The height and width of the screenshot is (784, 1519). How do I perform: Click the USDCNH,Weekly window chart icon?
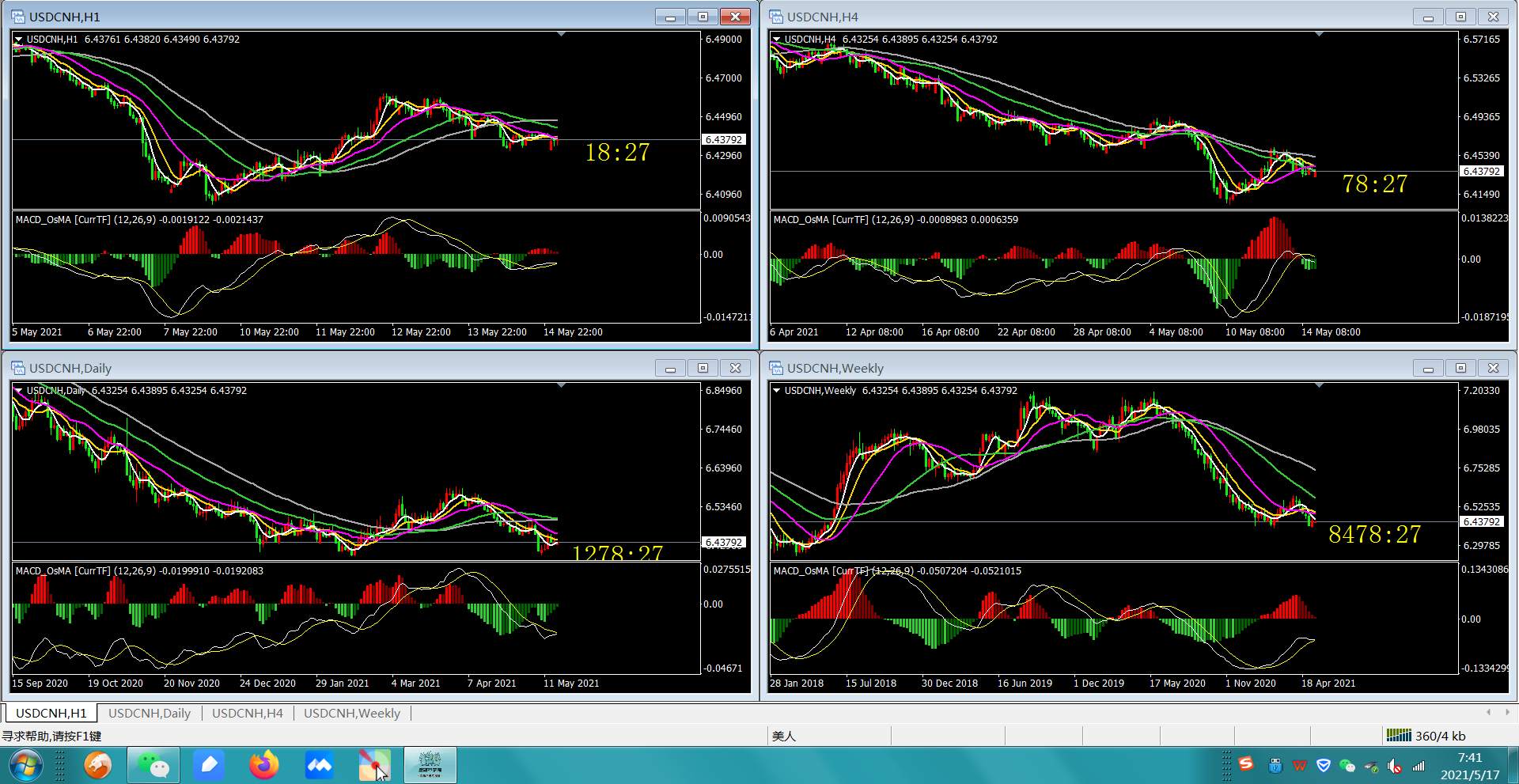click(776, 368)
